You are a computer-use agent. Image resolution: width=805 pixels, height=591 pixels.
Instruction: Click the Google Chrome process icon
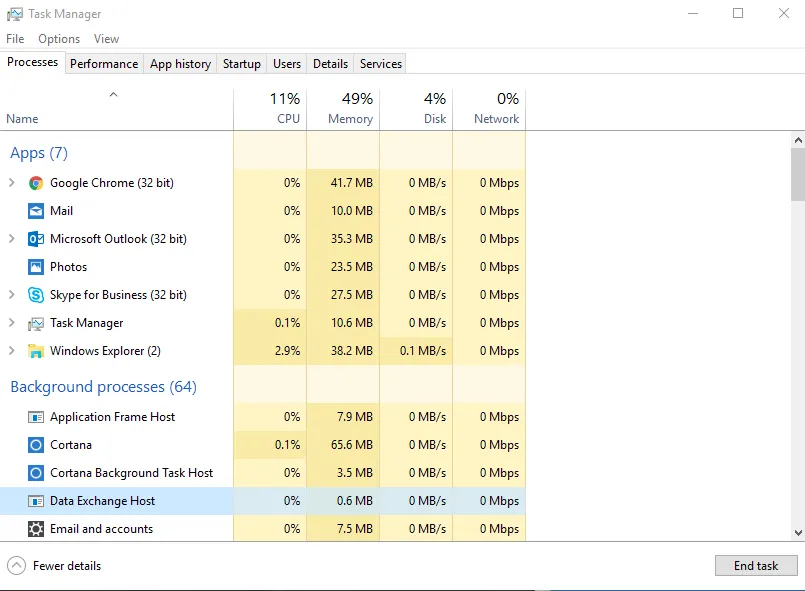36,183
